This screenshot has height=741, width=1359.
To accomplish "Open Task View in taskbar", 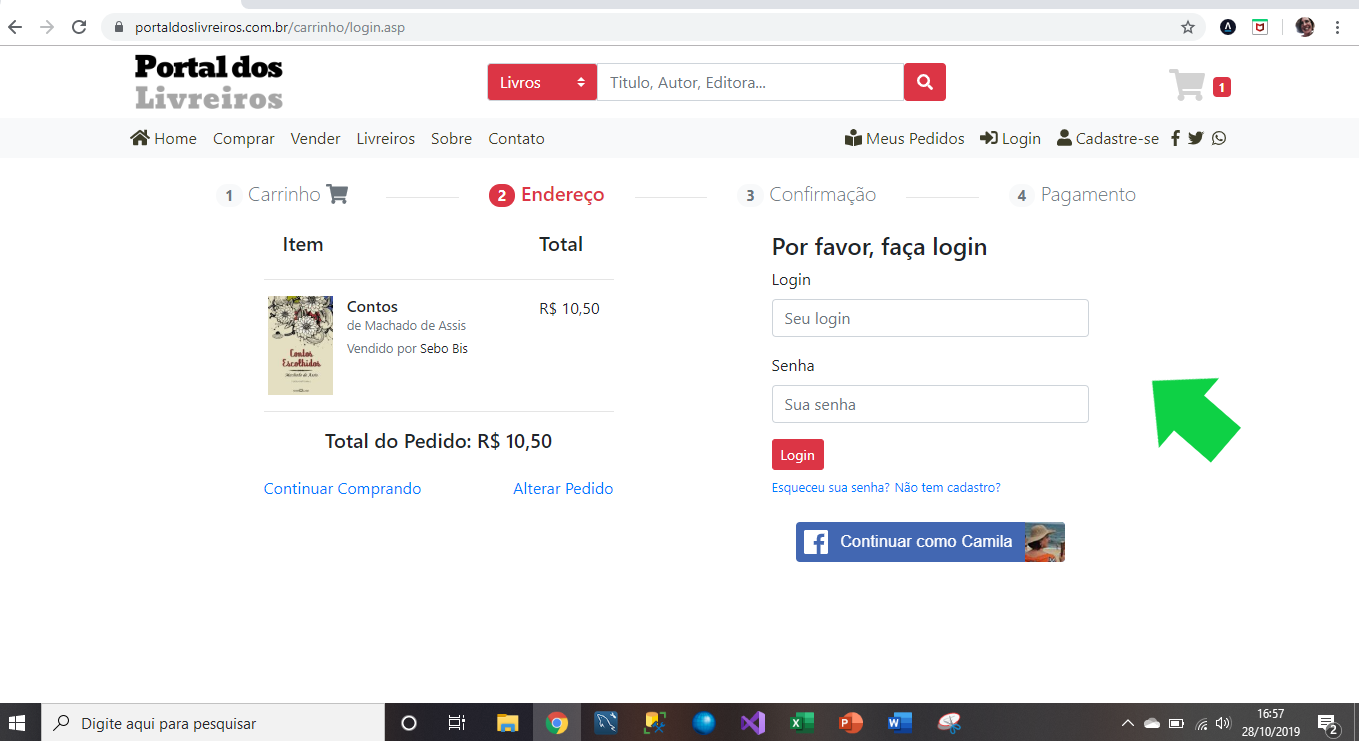I will (457, 723).
